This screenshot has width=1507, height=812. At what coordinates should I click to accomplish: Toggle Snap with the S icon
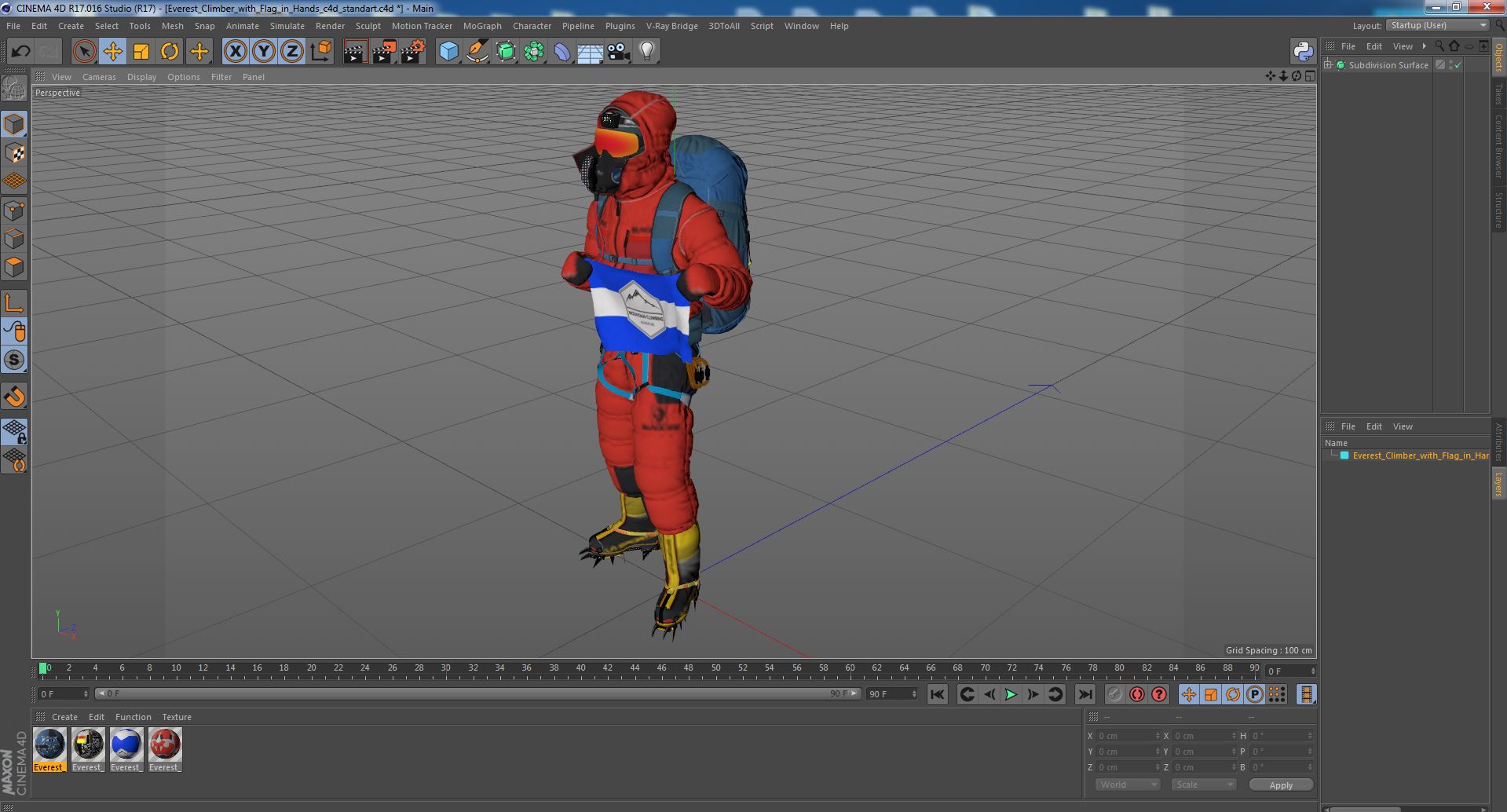[x=14, y=360]
